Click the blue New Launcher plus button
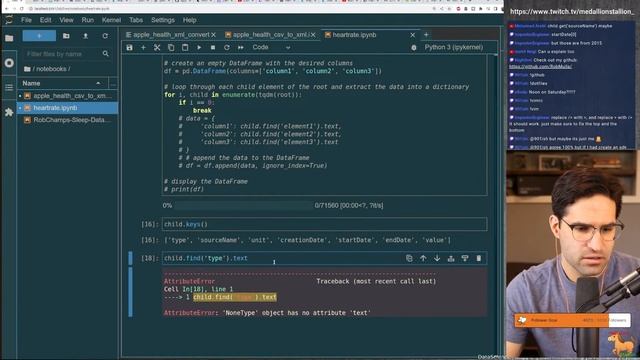The width and height of the screenshot is (640, 360). pos(39,36)
